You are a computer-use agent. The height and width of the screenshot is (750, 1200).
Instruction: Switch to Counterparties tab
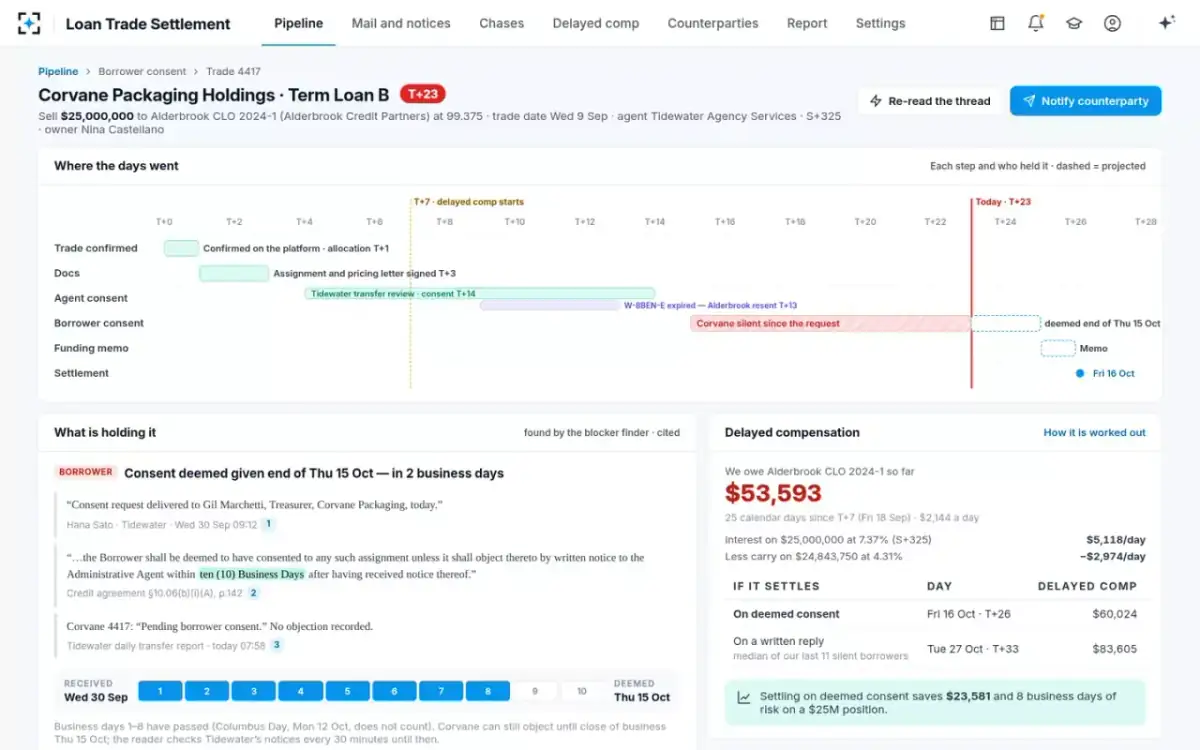coord(713,23)
